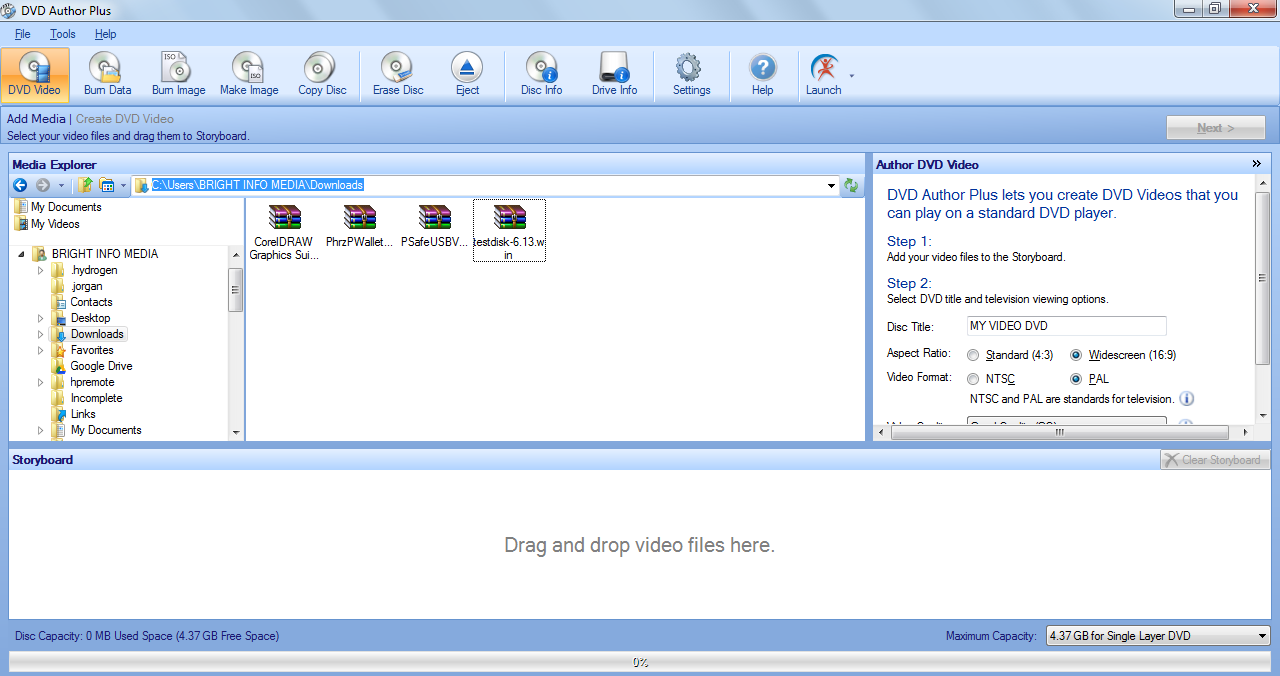Open the File menu
This screenshot has height=676, width=1280.
click(x=22, y=34)
